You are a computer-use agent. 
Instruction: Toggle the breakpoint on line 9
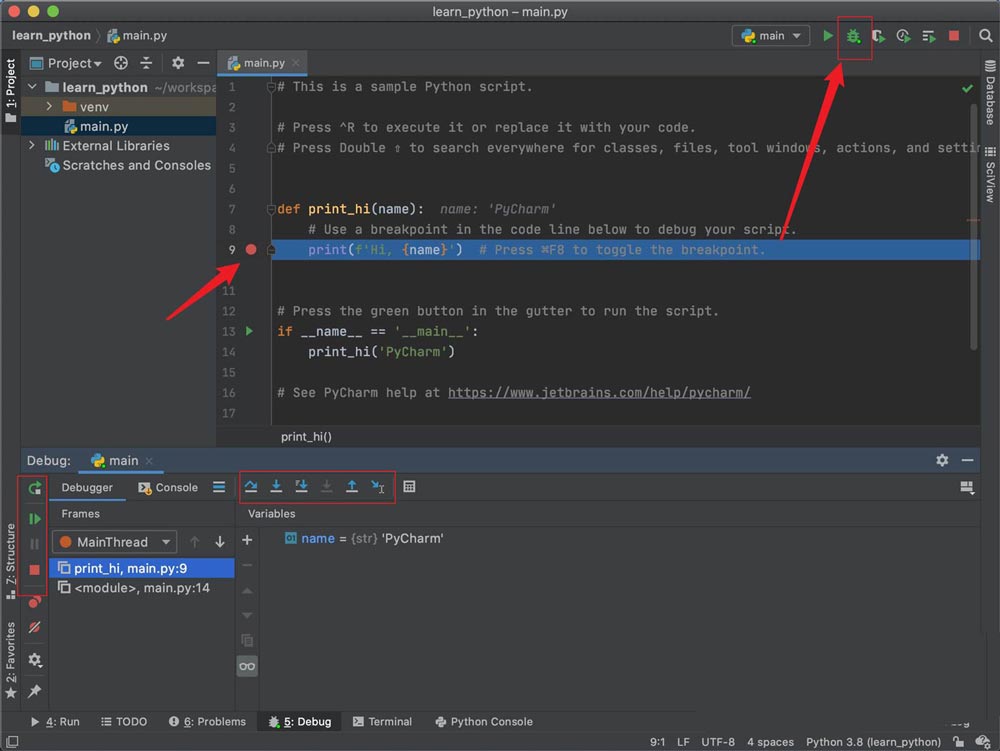point(251,249)
